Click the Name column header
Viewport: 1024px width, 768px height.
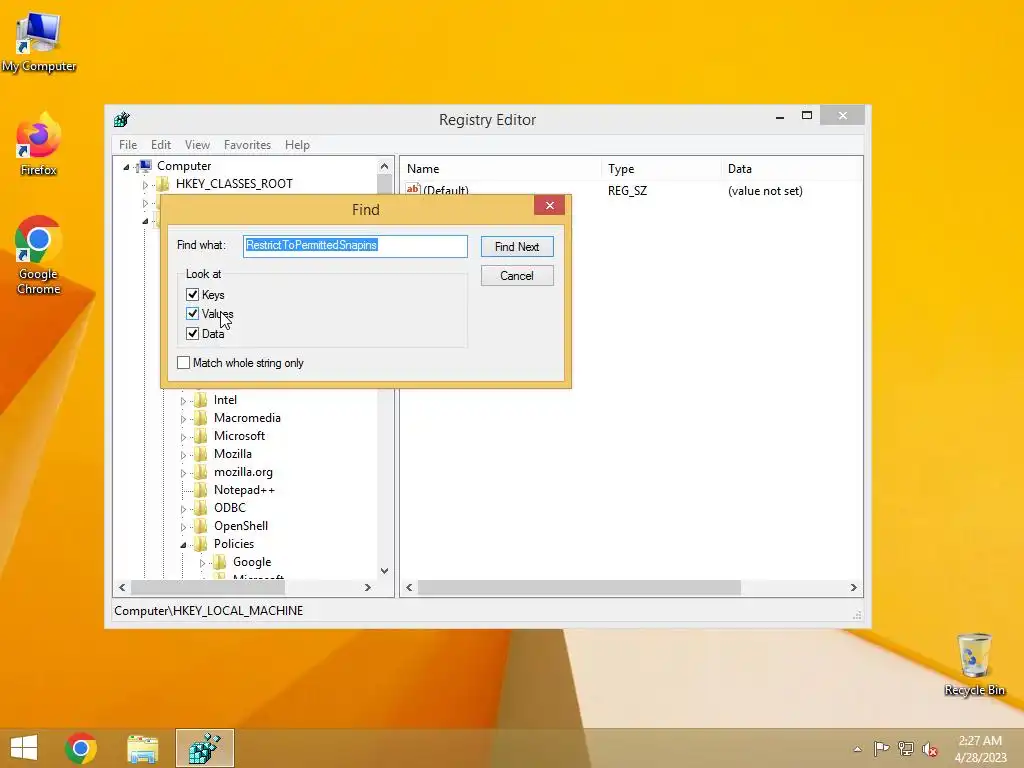pos(500,168)
